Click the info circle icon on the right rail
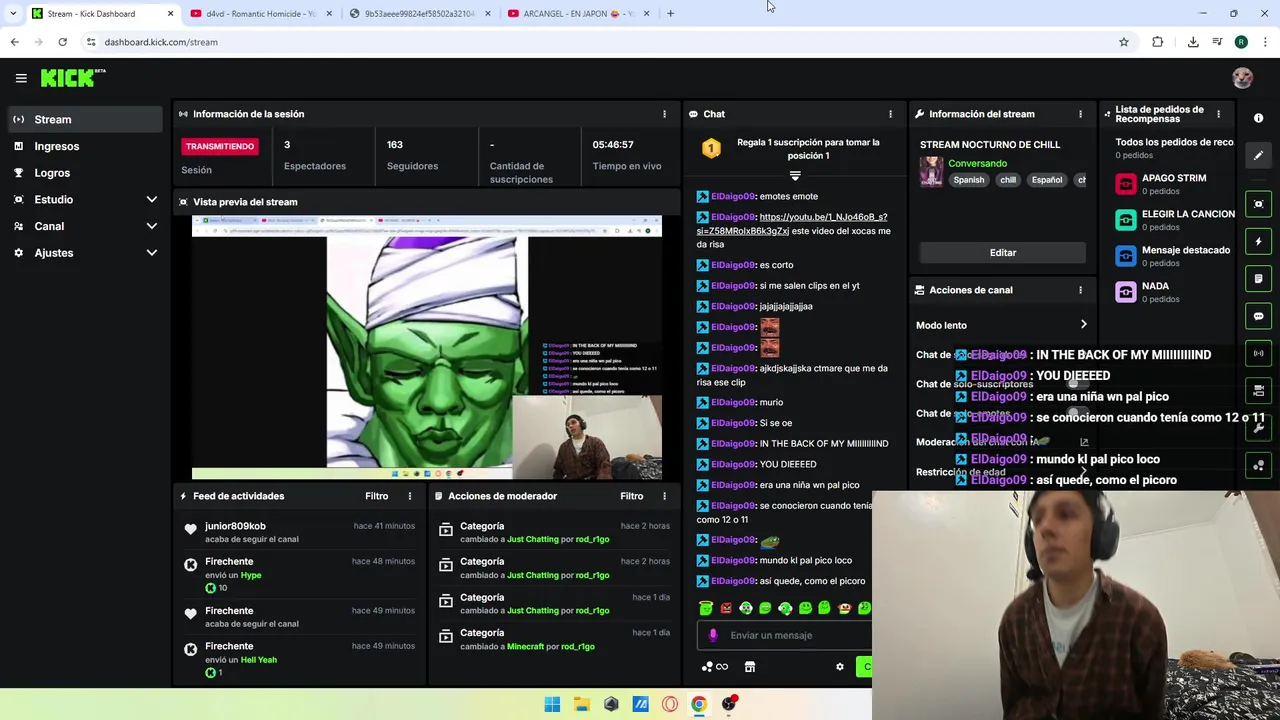The width and height of the screenshot is (1280, 720). (x=1258, y=118)
